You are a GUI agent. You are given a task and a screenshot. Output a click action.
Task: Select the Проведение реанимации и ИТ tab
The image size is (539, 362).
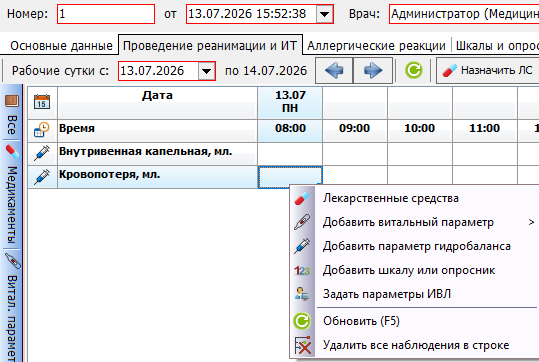(210, 46)
